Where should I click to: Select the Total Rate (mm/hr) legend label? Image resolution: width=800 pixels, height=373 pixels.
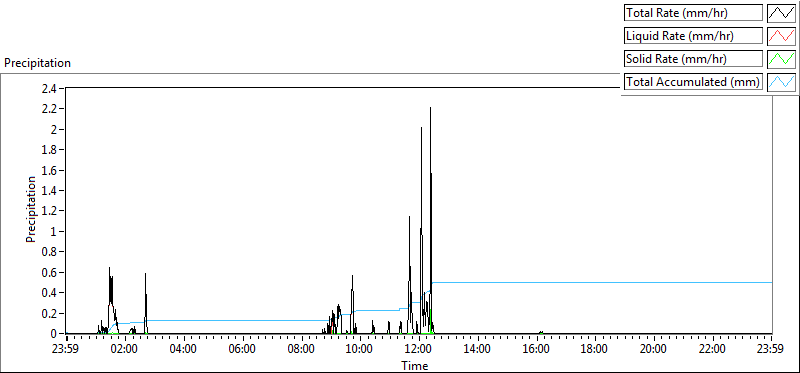[x=693, y=13]
